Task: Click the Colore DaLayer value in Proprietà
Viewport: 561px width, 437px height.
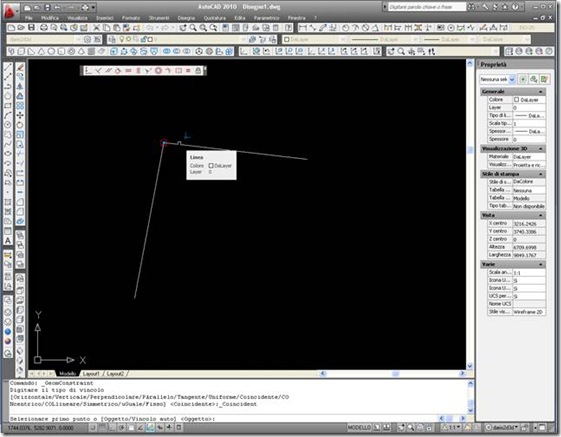Action: pyautogui.click(x=529, y=99)
